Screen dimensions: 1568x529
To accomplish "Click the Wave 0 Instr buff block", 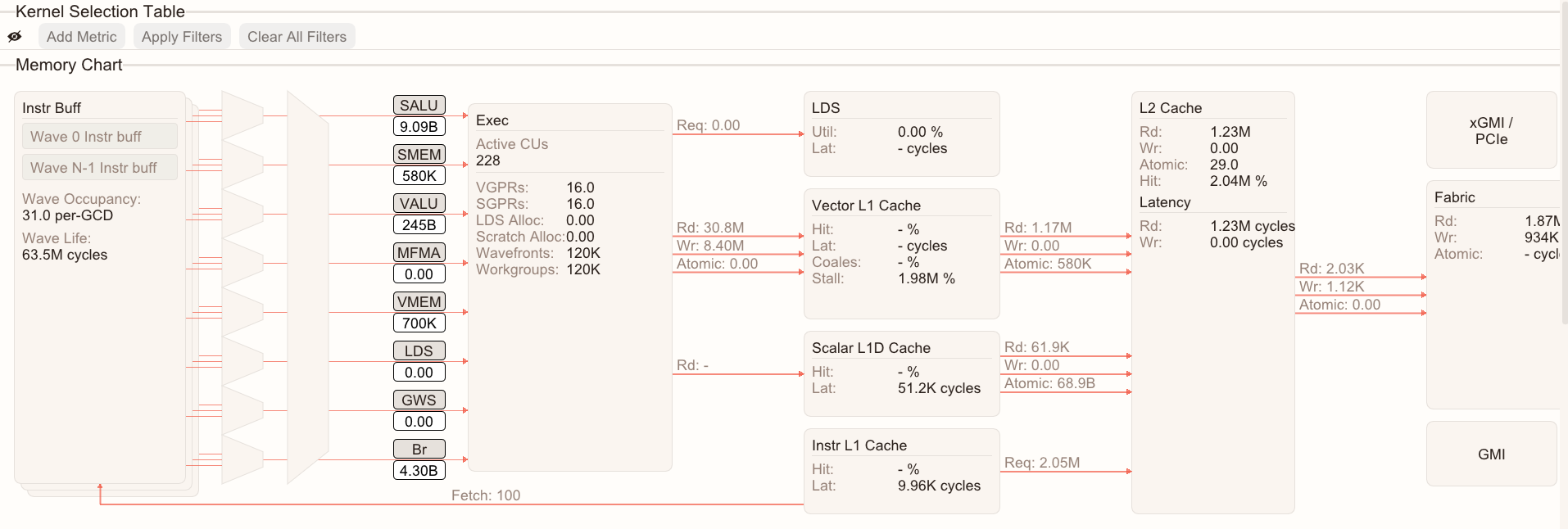I will pos(99,137).
